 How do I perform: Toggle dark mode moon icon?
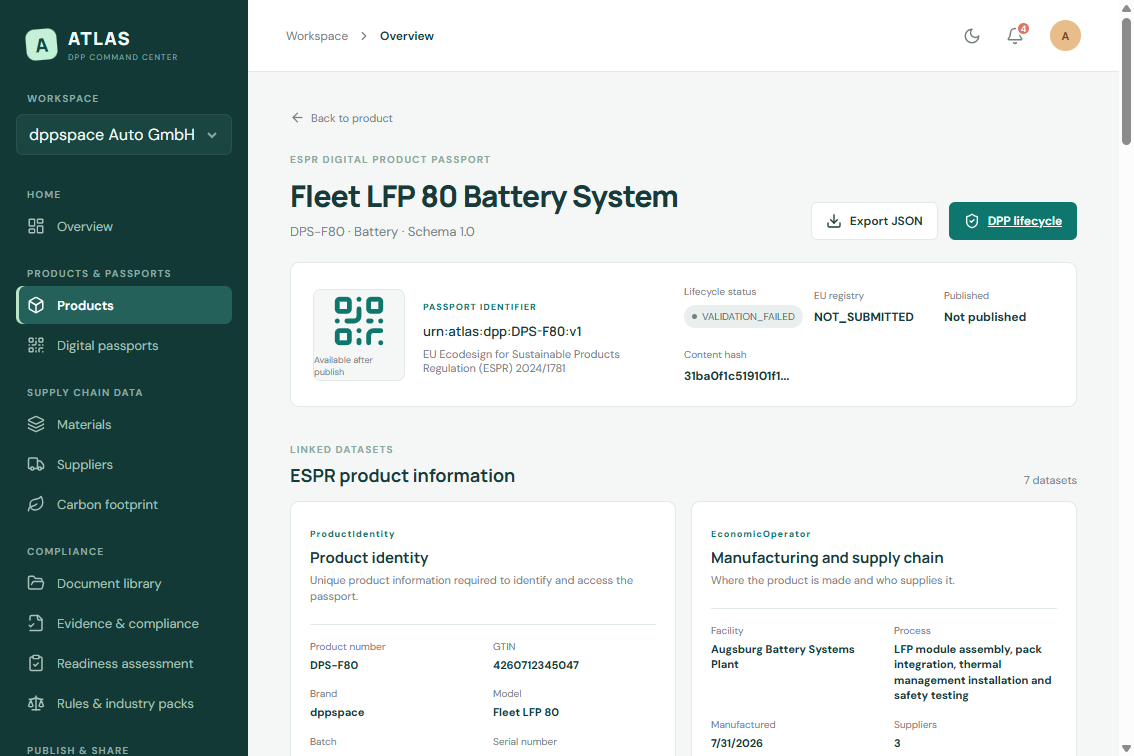(972, 36)
